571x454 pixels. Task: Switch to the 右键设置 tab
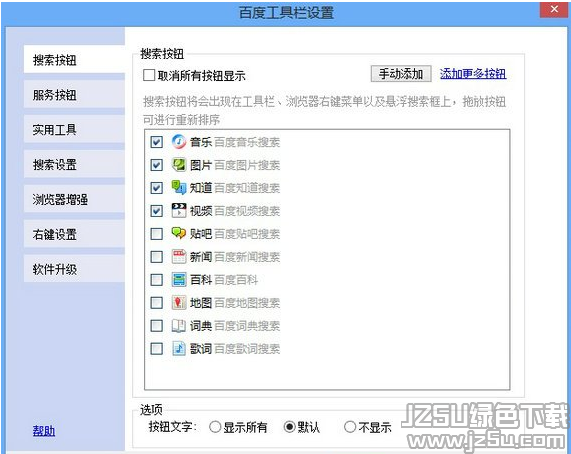click(x=74, y=234)
